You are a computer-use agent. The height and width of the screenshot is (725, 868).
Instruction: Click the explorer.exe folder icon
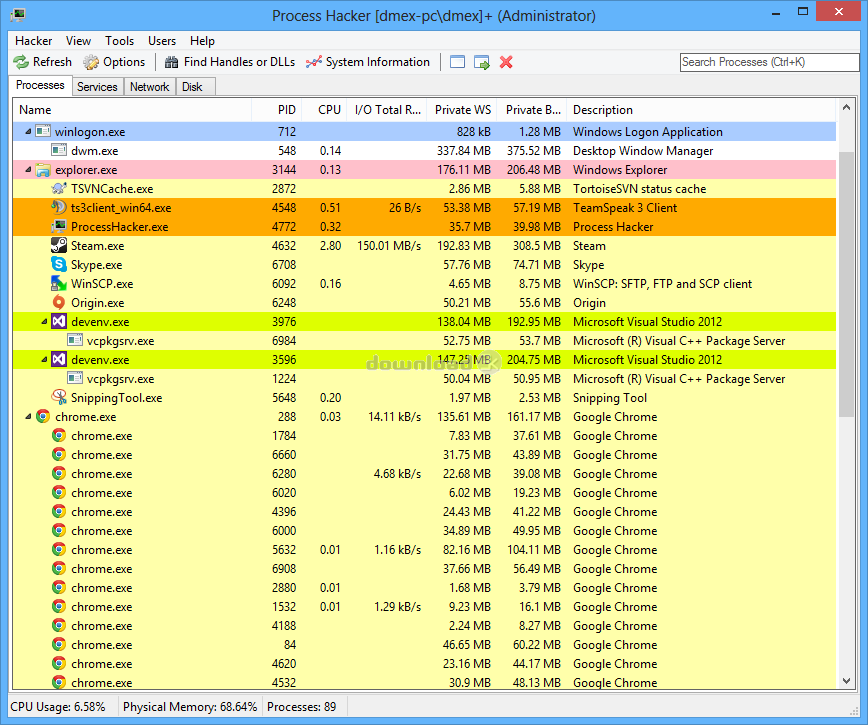[x=43, y=169]
